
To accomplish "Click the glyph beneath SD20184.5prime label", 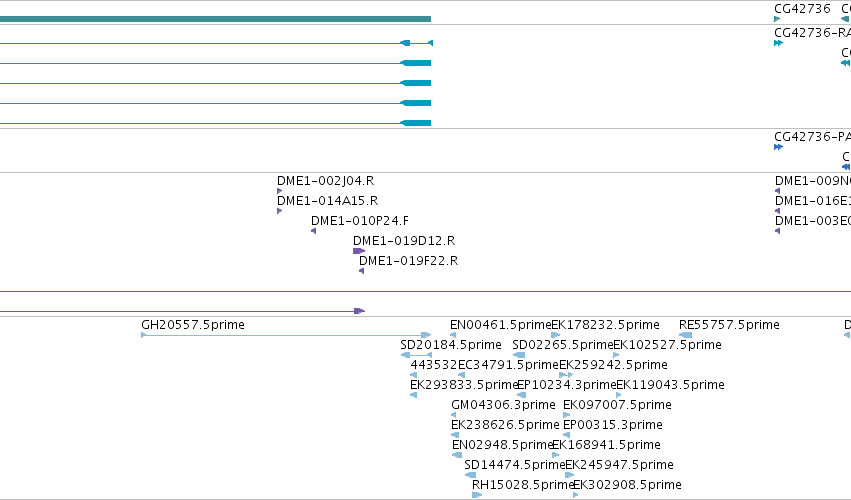I will (416, 355).
